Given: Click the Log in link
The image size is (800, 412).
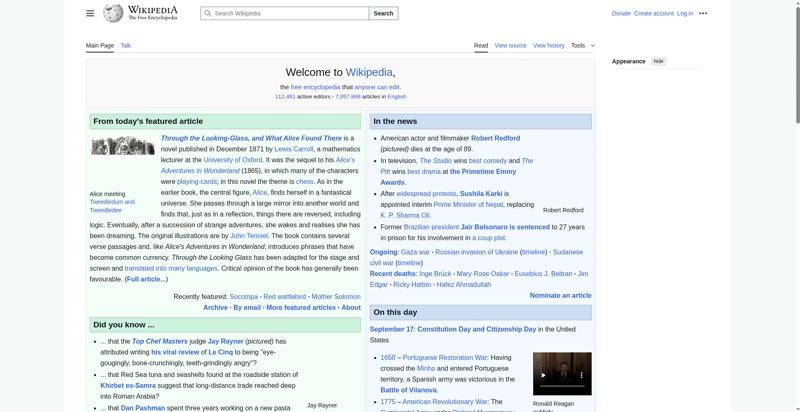Looking at the screenshot, I should (x=685, y=13).
